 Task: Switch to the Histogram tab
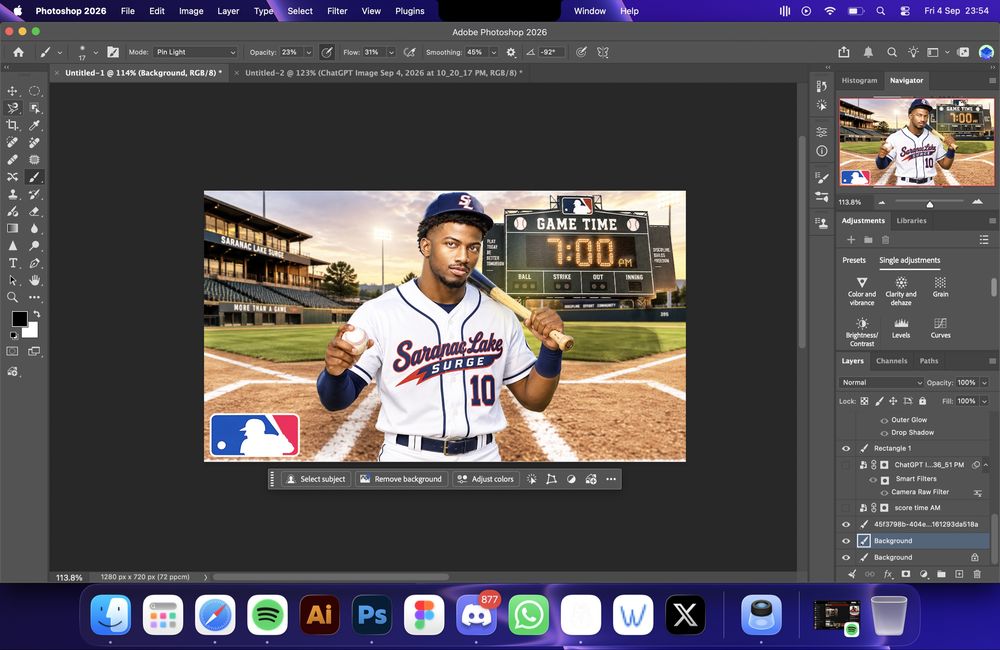[x=859, y=80]
